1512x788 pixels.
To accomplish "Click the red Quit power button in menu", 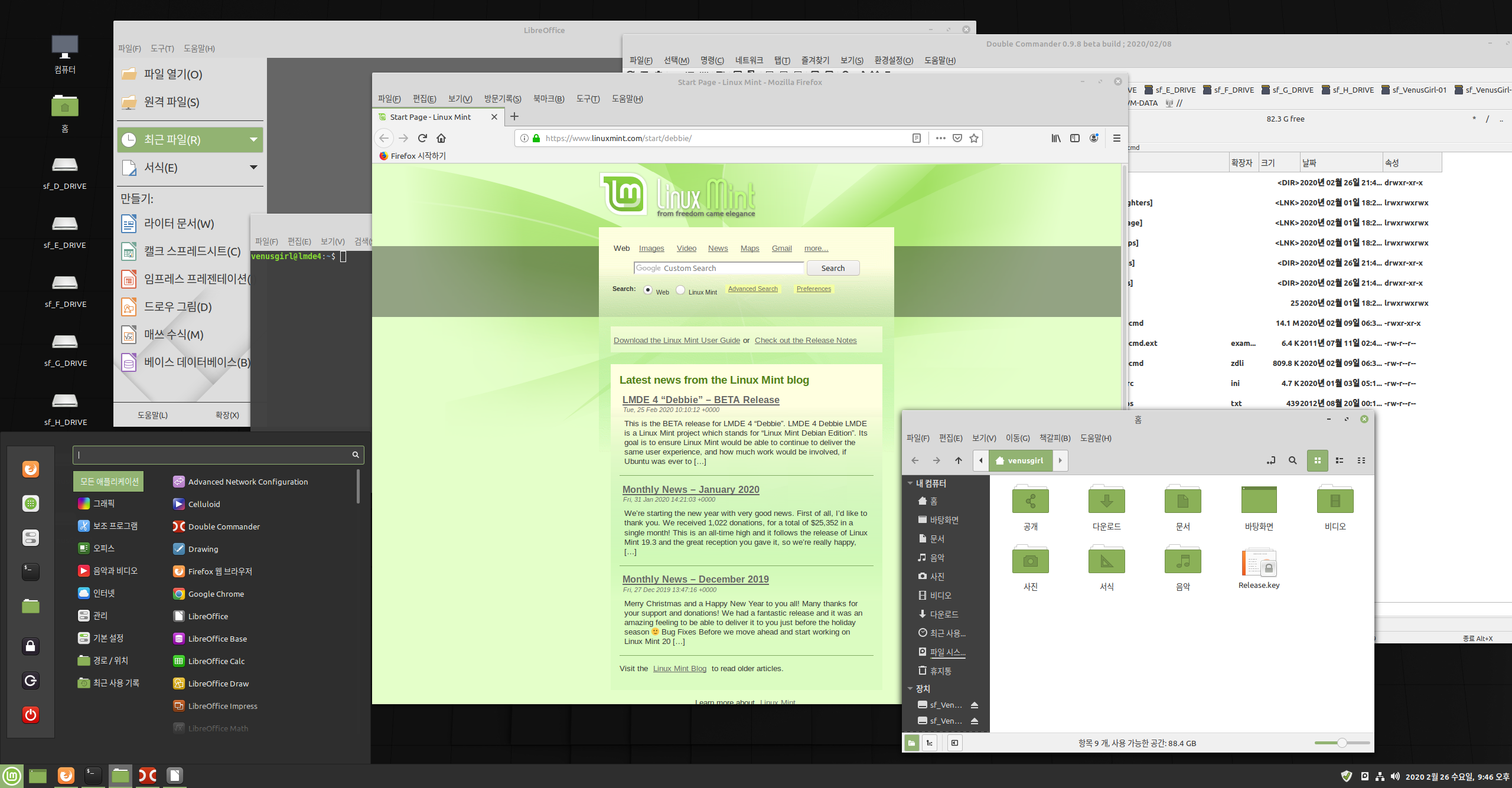I will (x=31, y=715).
